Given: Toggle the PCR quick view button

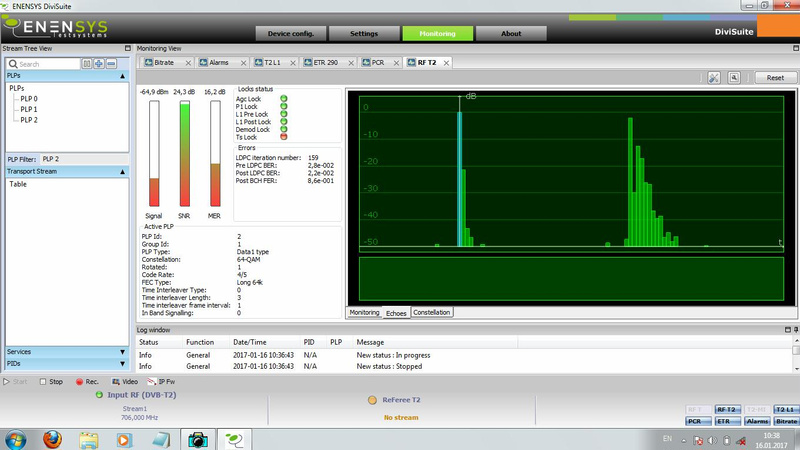Looking at the screenshot, I should tap(698, 422).
